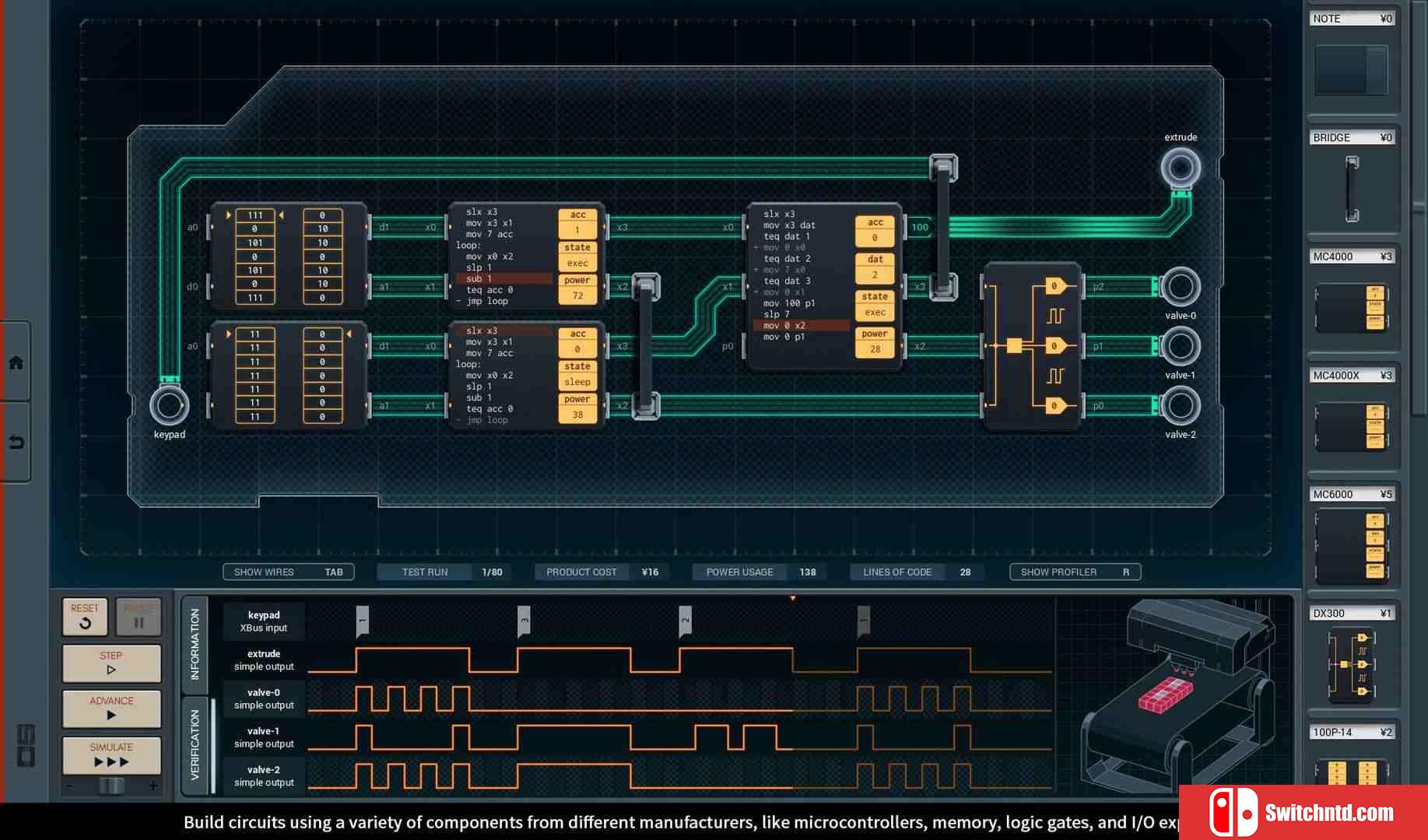
Task: Click the STEP button
Action: [111, 663]
